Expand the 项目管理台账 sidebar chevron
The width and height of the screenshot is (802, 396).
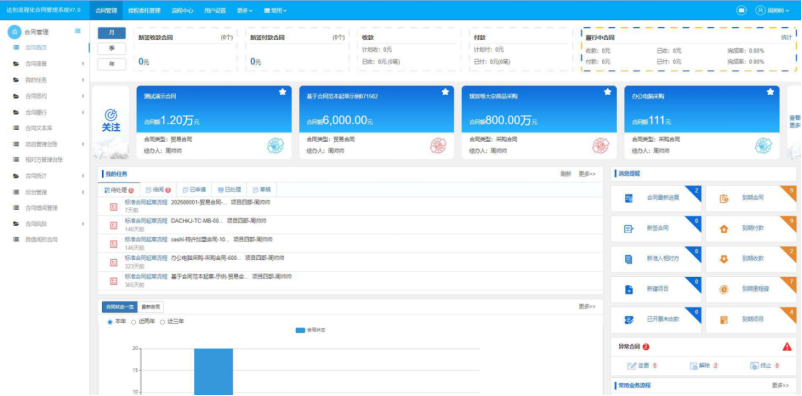[x=82, y=144]
